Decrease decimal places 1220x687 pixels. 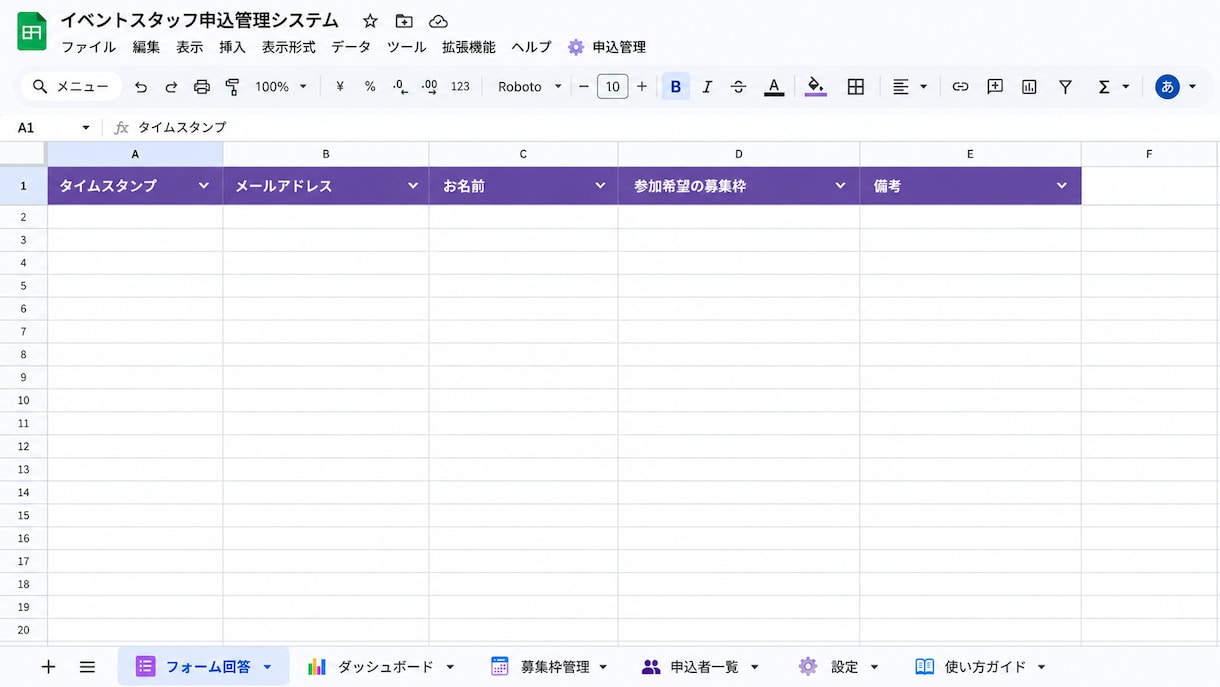tap(400, 87)
